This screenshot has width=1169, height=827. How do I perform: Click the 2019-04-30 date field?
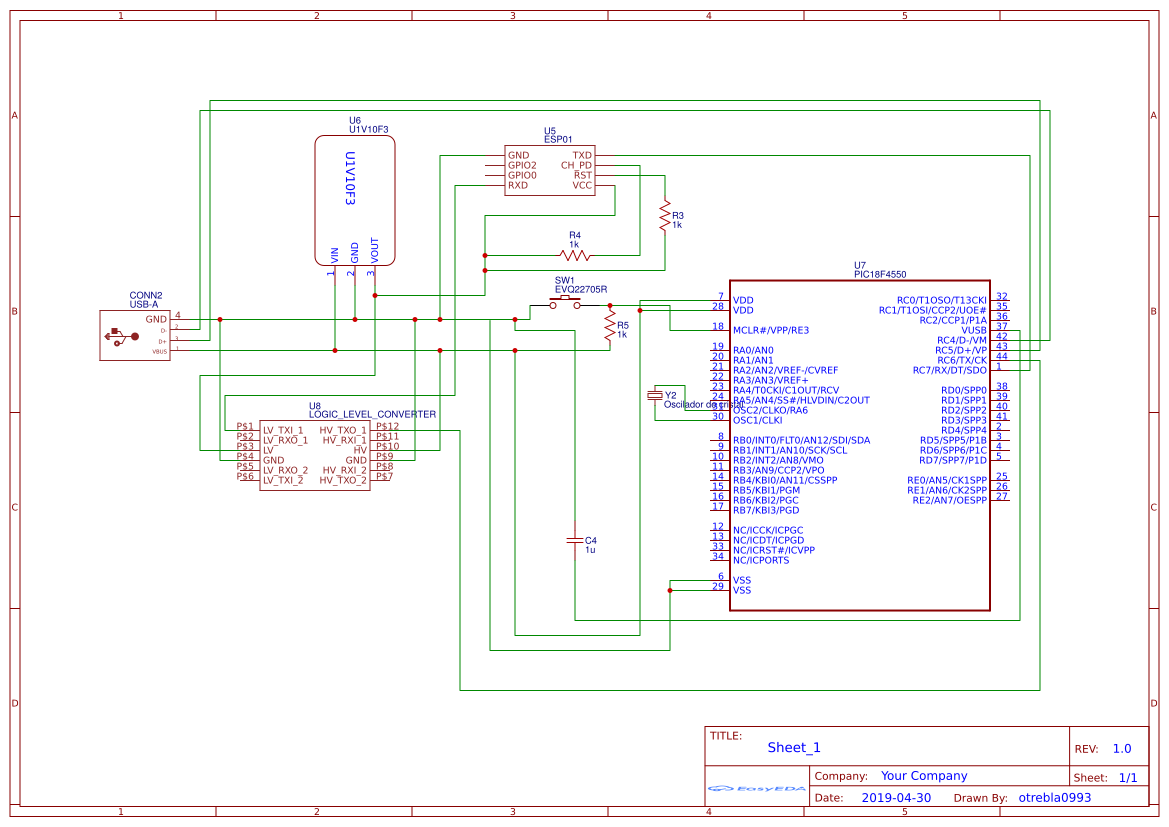897,797
